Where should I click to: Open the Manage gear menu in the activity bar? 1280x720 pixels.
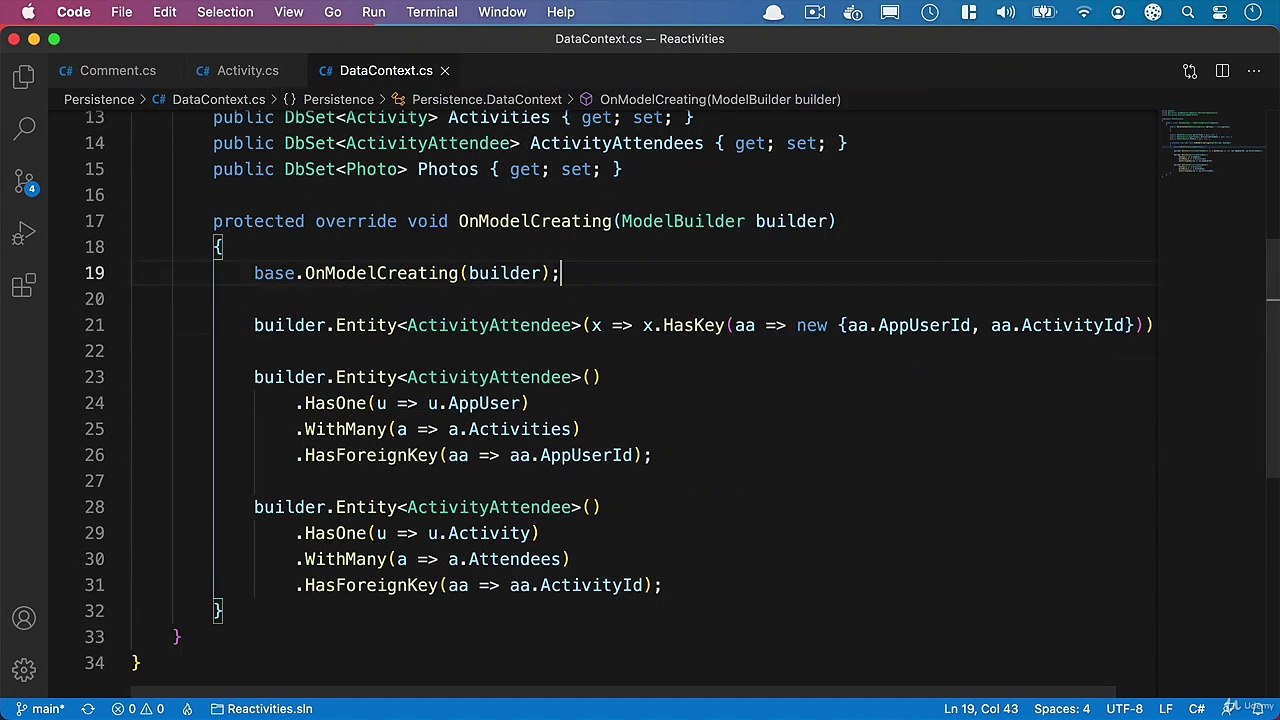pos(24,669)
